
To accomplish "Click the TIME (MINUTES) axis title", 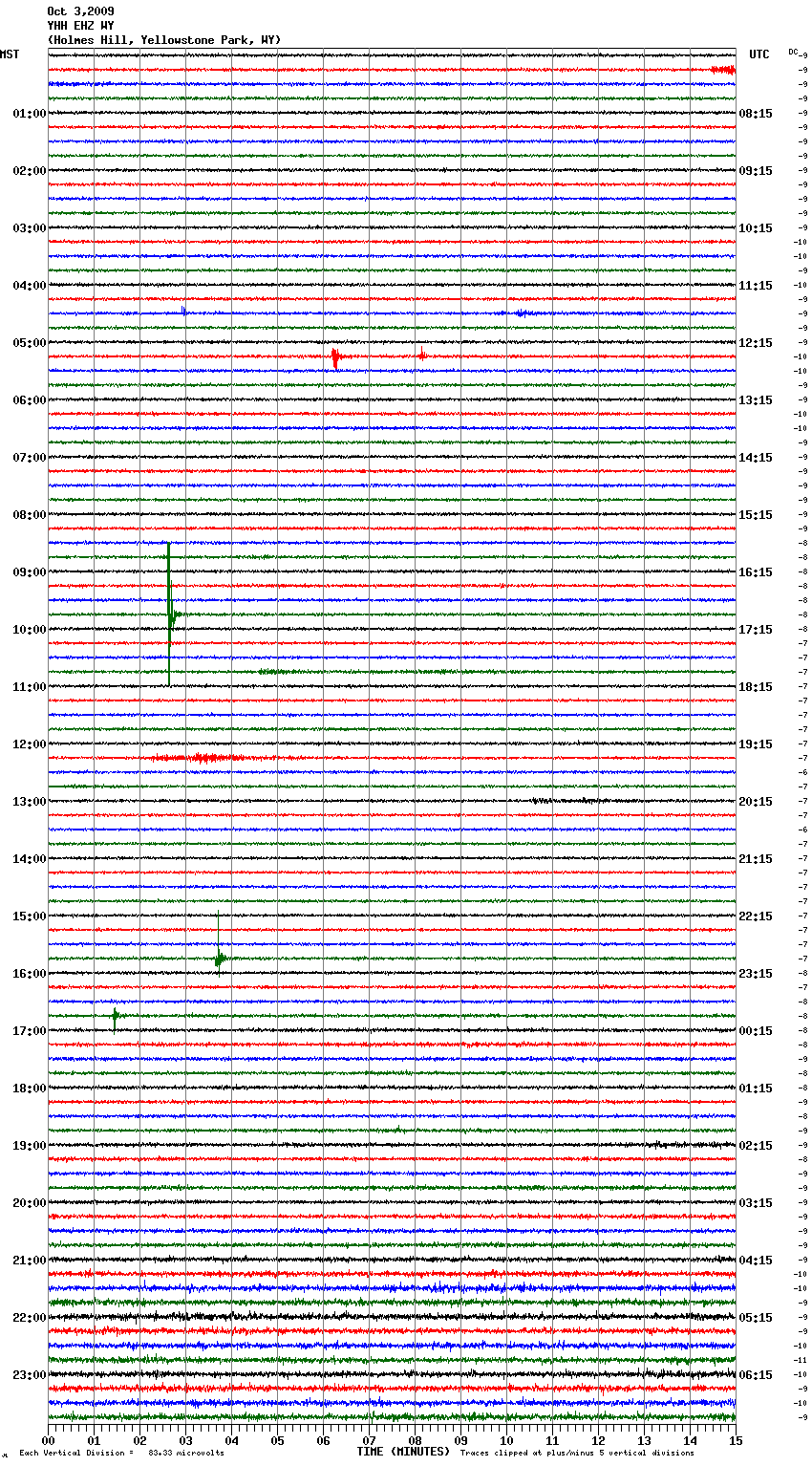I will click(x=403, y=1452).
